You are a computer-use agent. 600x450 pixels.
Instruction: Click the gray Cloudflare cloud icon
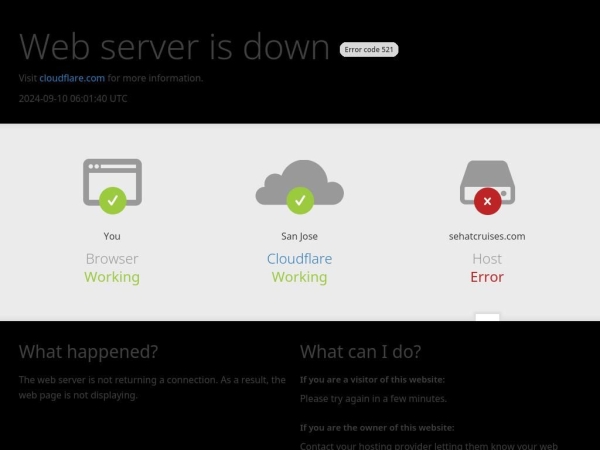click(x=300, y=182)
